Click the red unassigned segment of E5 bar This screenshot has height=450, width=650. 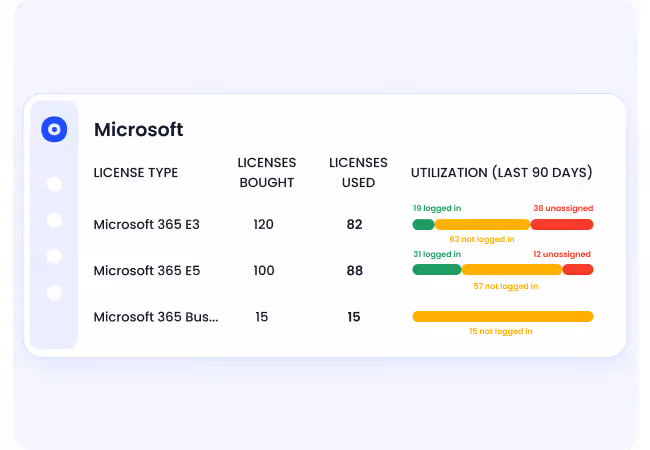click(x=578, y=270)
